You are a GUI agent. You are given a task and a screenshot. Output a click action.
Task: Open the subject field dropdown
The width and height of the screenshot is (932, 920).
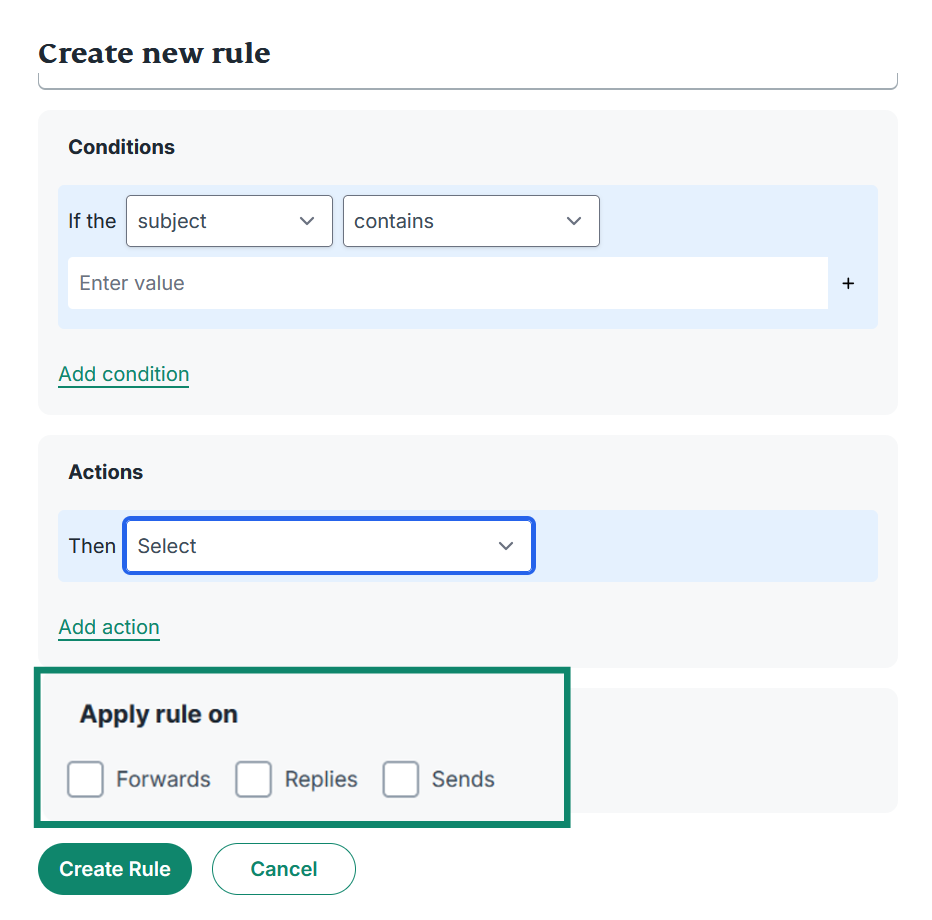229,221
